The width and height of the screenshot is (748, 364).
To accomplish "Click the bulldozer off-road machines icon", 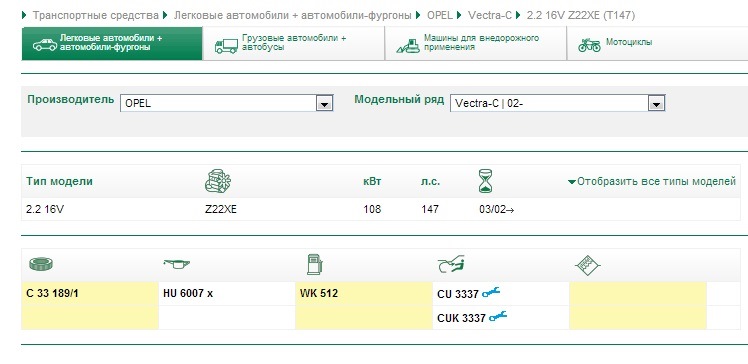I will tap(408, 46).
